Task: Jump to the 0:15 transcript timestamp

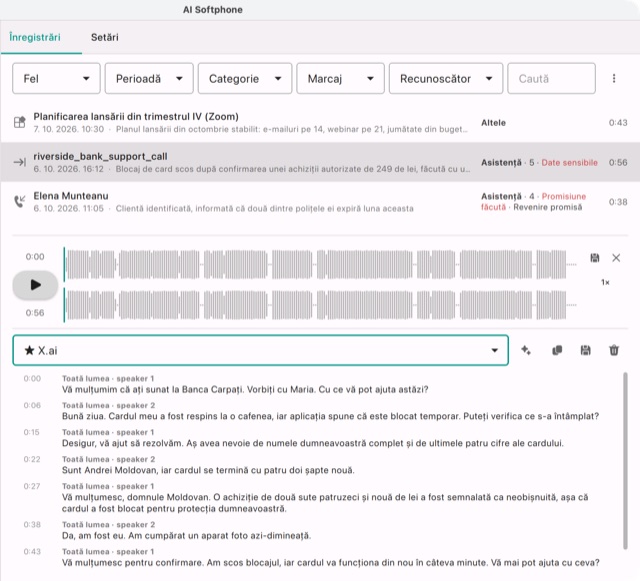Action: click(x=31, y=432)
